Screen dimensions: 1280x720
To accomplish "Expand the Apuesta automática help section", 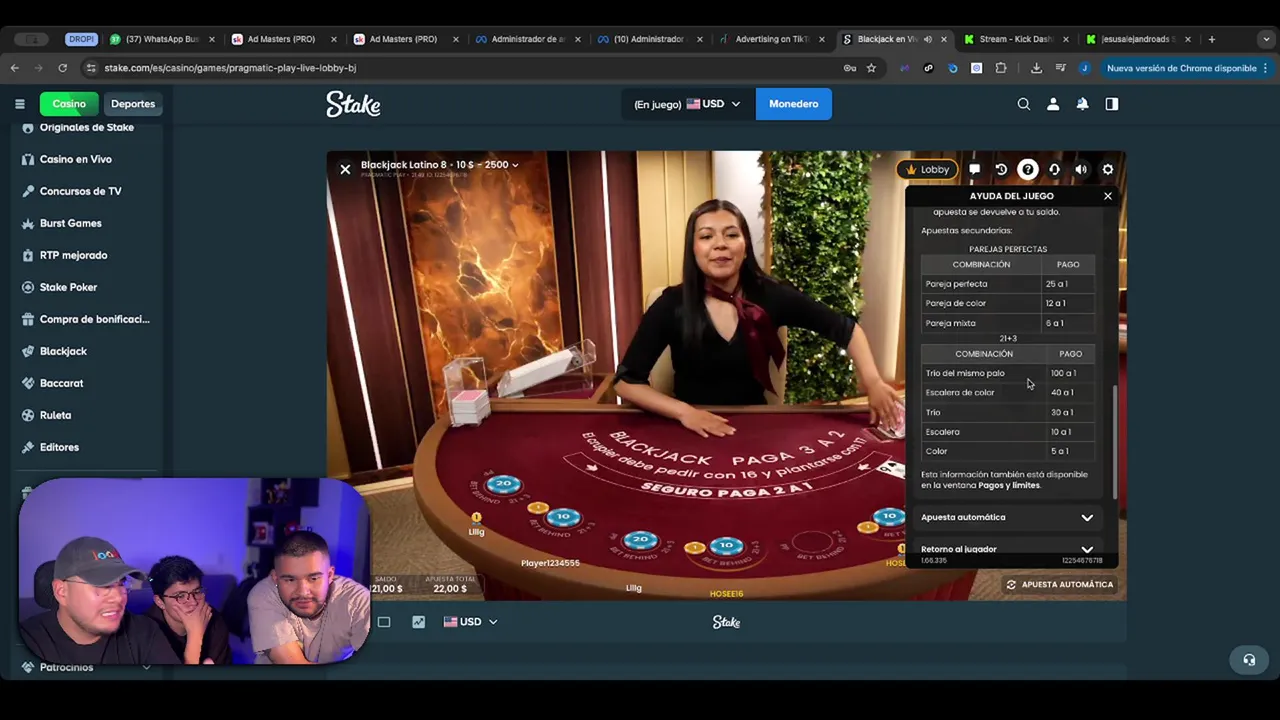I will click(x=1006, y=517).
